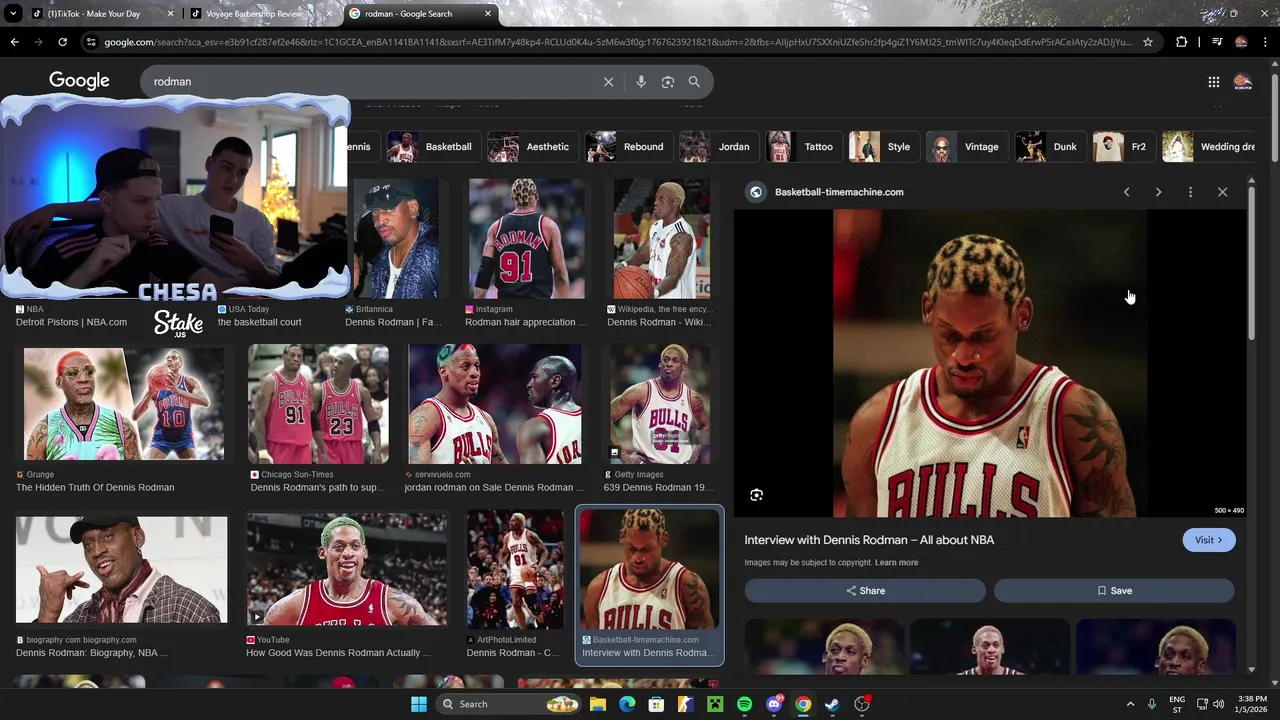Open File Explorer from the taskbar

[598, 704]
